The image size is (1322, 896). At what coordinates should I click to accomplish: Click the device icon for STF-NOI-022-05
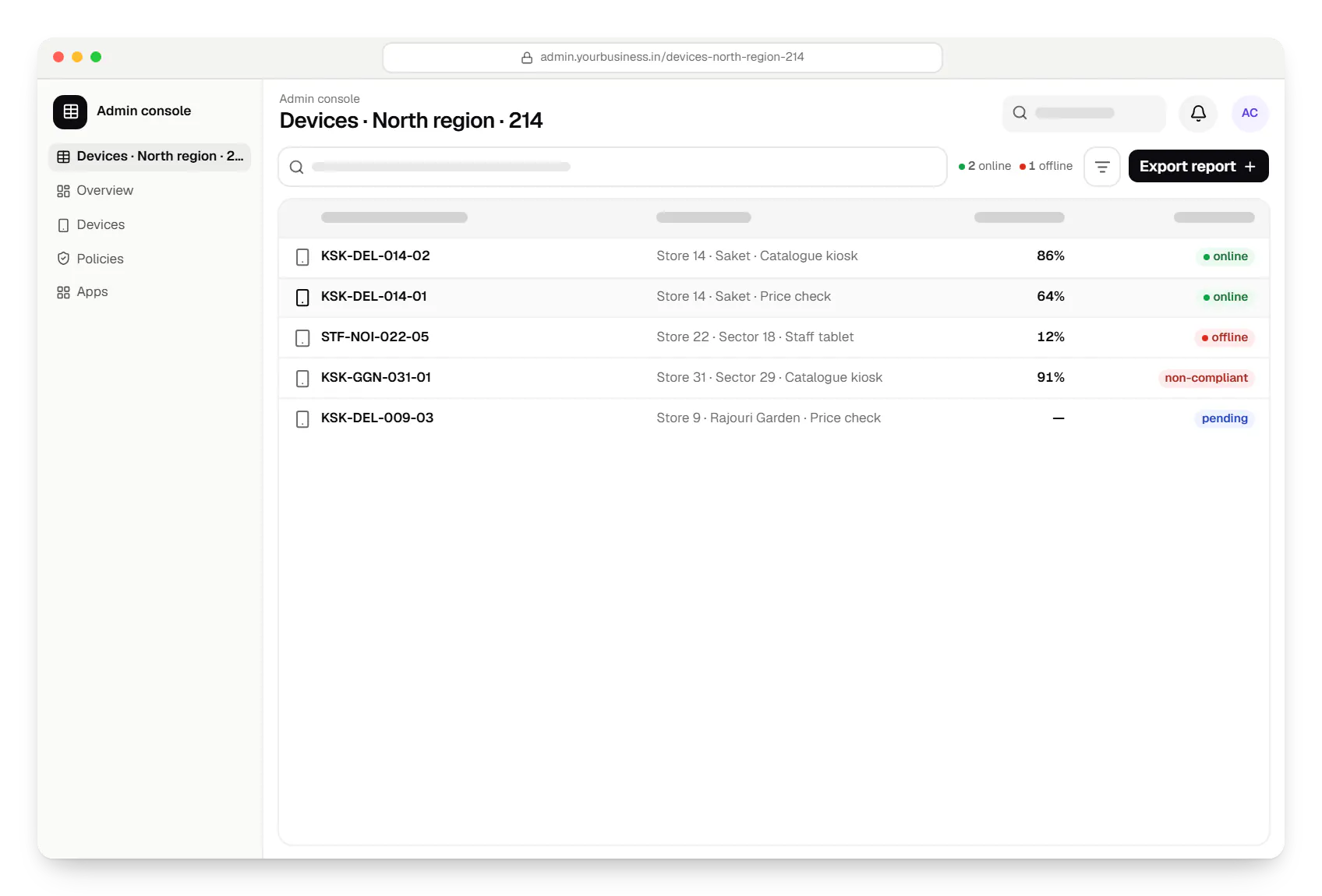point(302,338)
